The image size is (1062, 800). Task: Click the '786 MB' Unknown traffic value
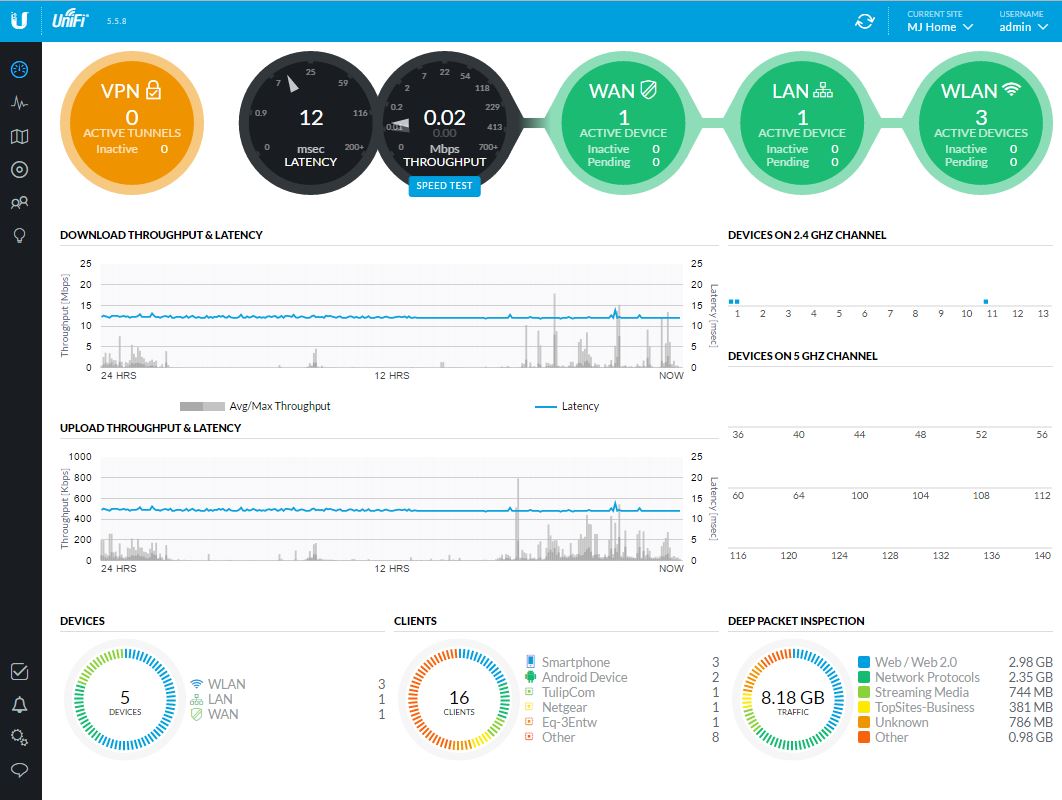[1031, 721]
